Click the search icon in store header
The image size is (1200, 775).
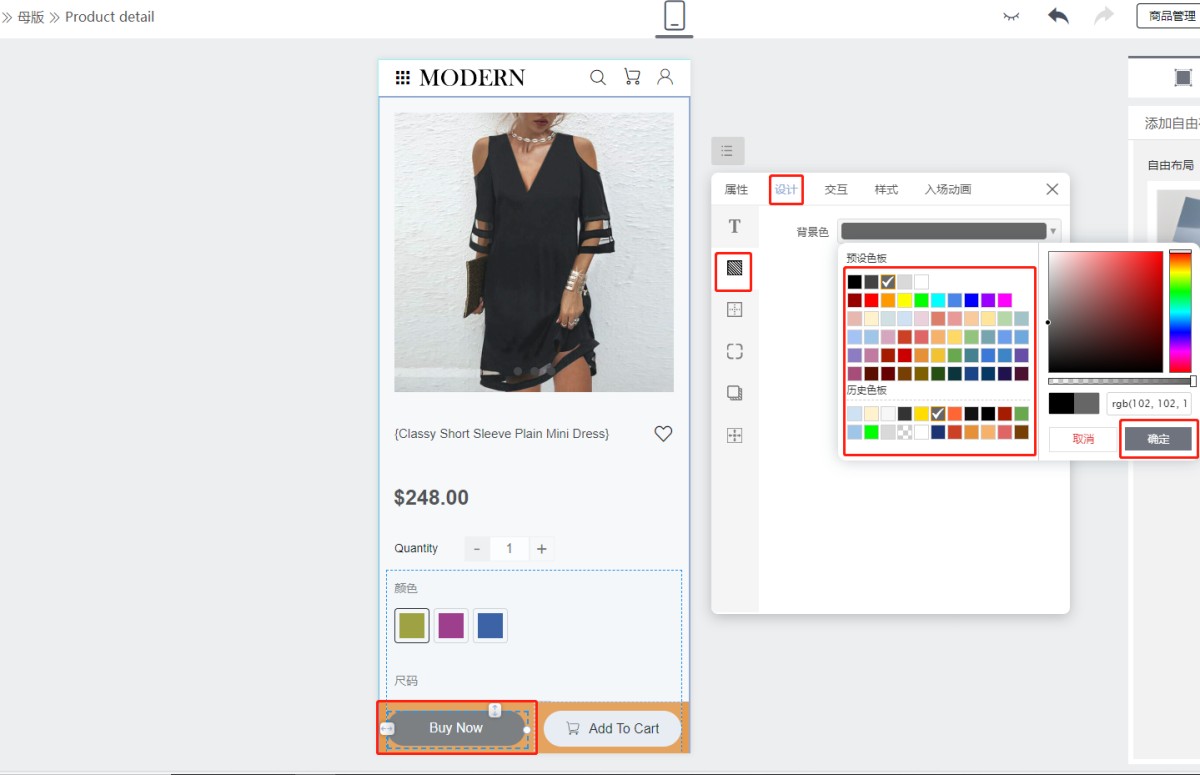coord(598,77)
